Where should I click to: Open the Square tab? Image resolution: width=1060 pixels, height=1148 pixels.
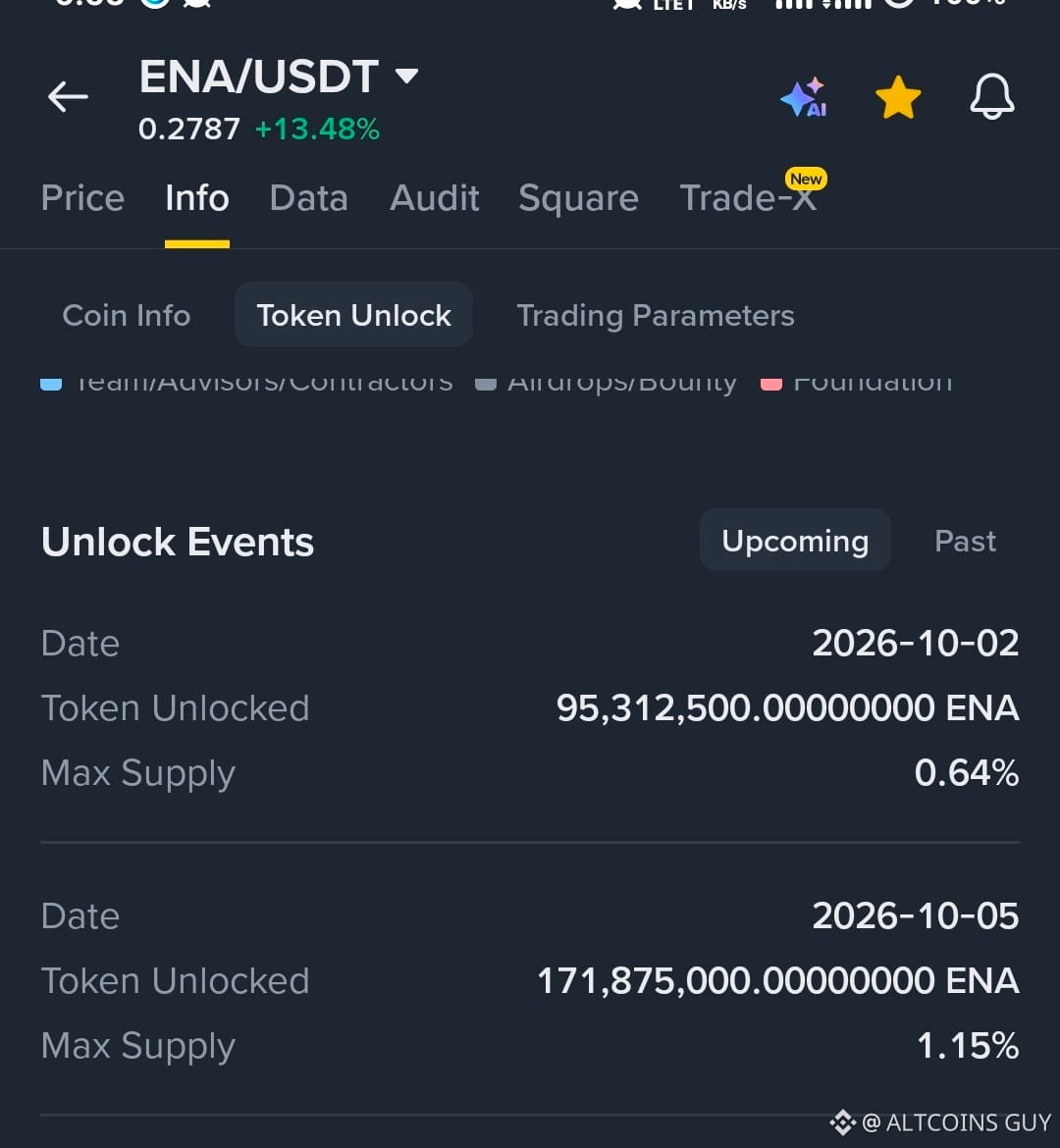579,198
